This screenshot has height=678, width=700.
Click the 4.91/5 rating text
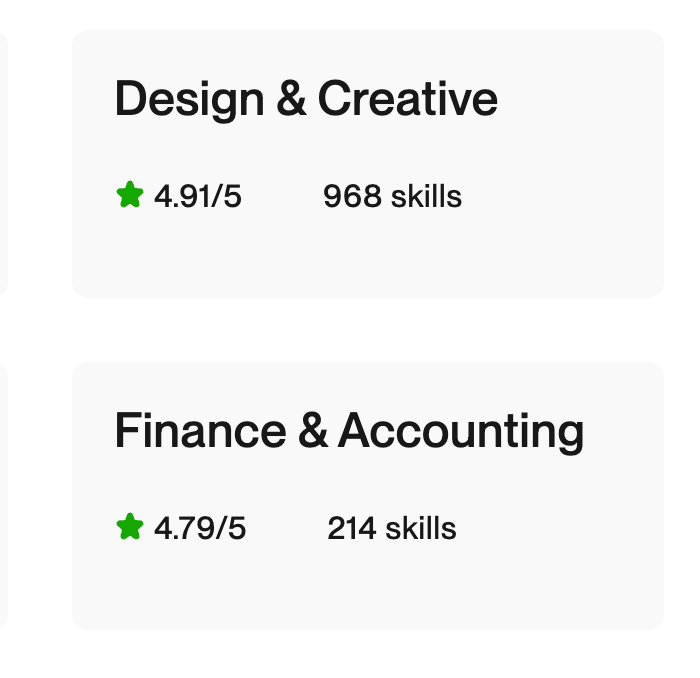point(198,196)
